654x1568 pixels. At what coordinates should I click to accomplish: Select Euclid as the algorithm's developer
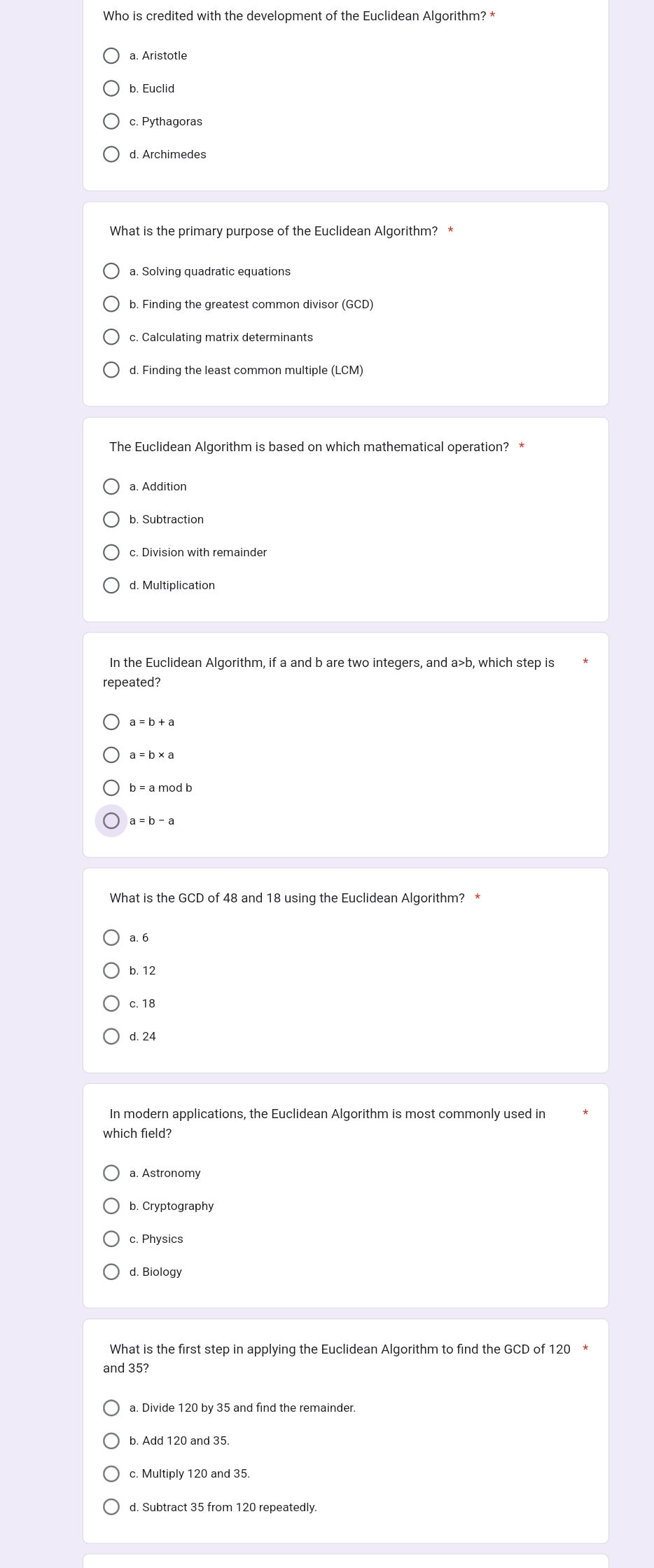tap(111, 88)
